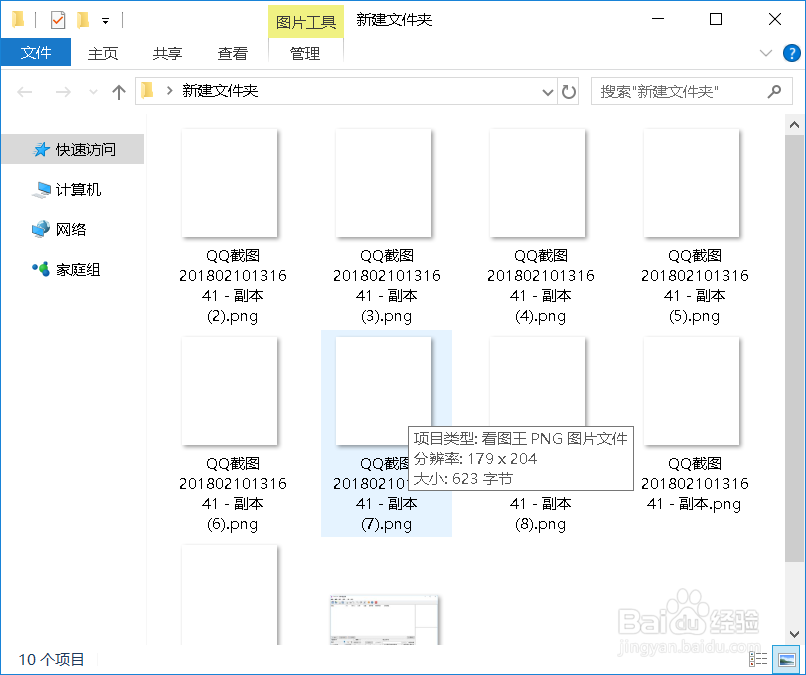Select file 副本 (7).png thumbnail

point(383,391)
